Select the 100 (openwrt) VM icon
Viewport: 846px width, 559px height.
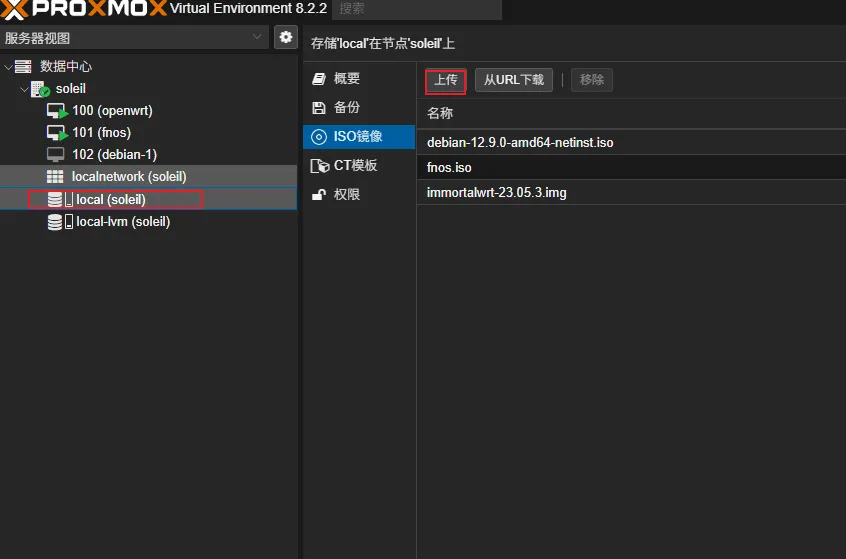click(x=56, y=111)
